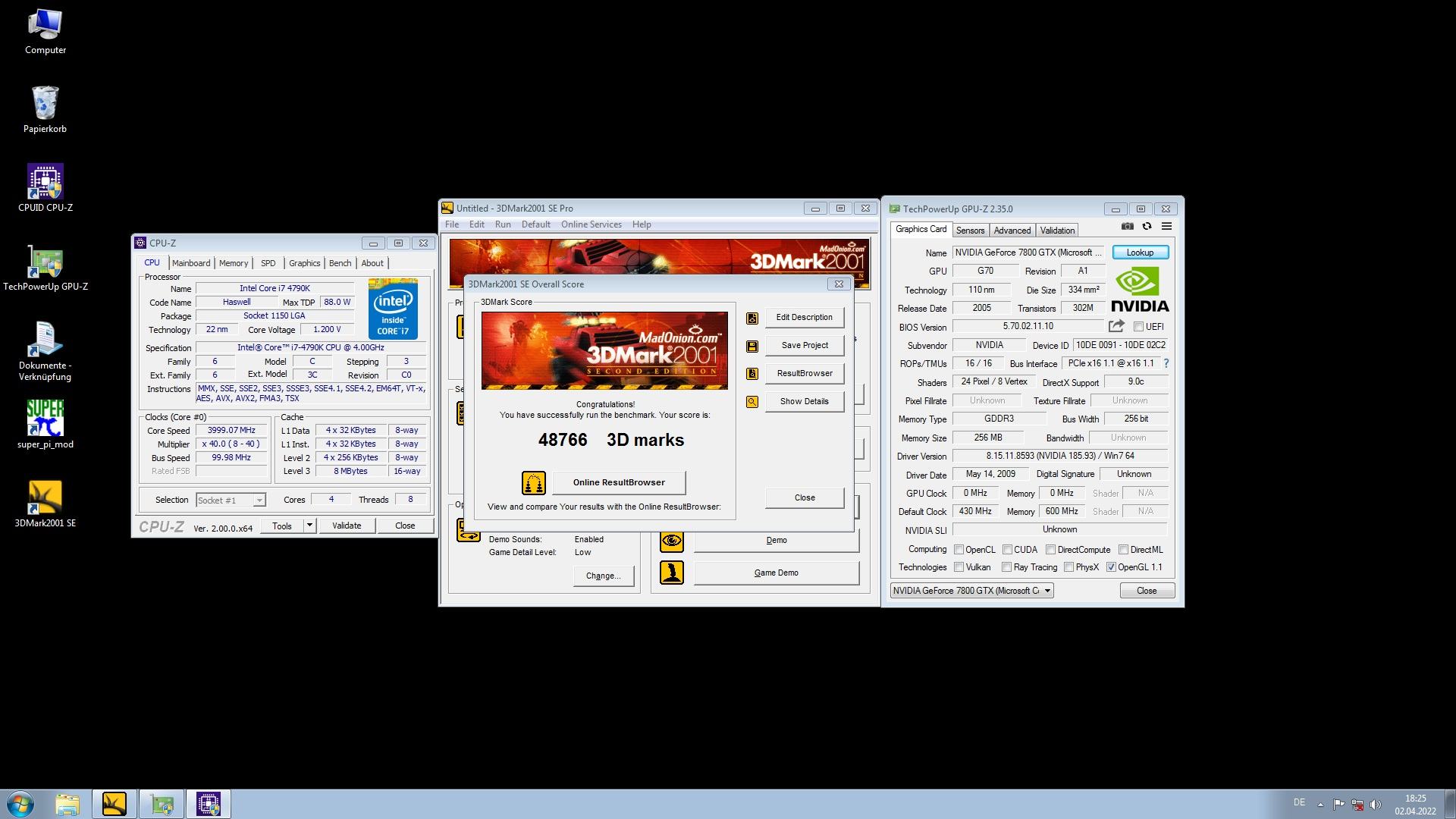Click the Edit Description icon
The height and width of the screenshot is (819, 1456).
point(752,318)
